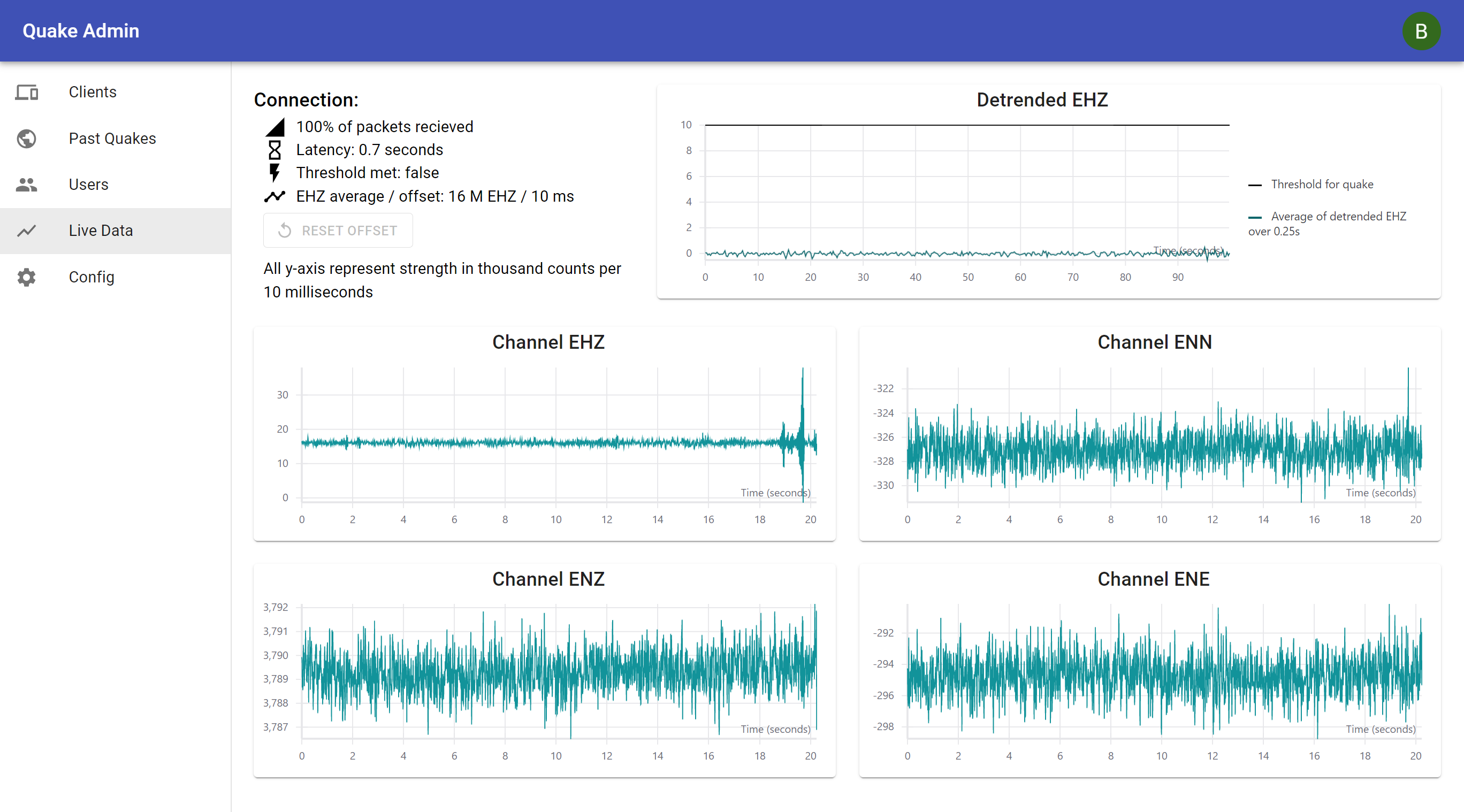The width and height of the screenshot is (1464, 812).
Task: Open the Past Quakes page
Action: click(112, 139)
